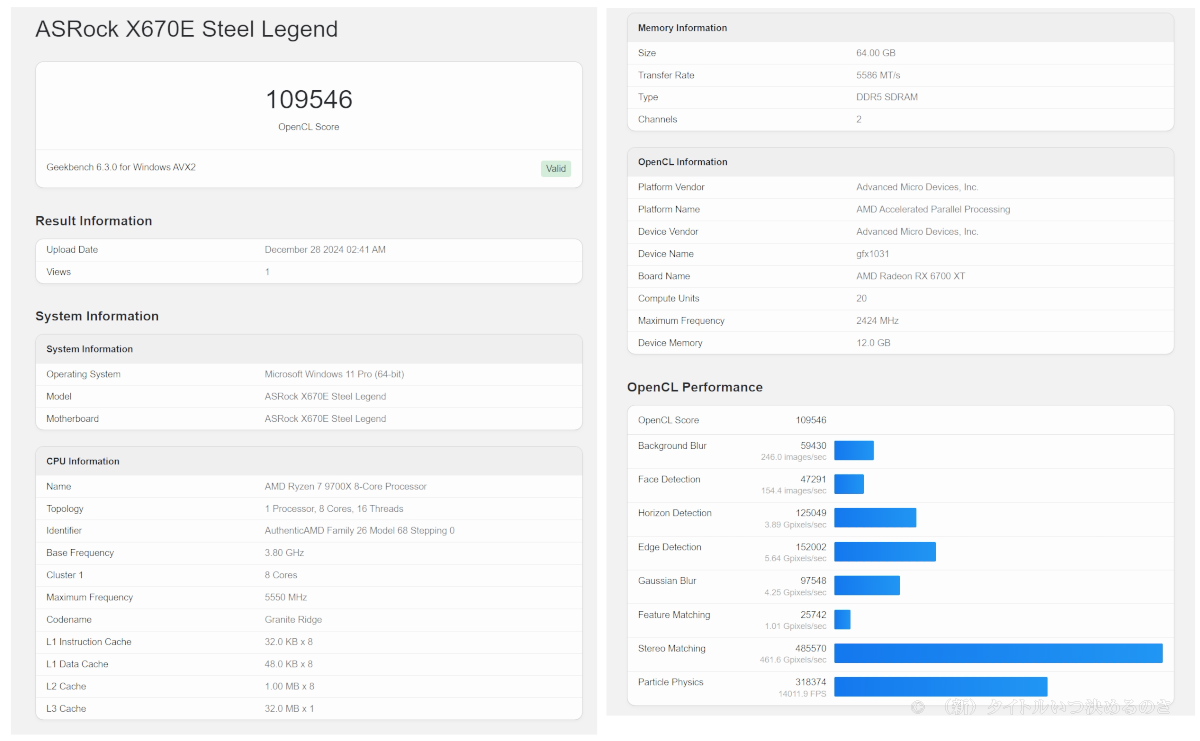The image size is (1200, 741).
Task: Click the green Valid badge
Action: [x=556, y=168]
